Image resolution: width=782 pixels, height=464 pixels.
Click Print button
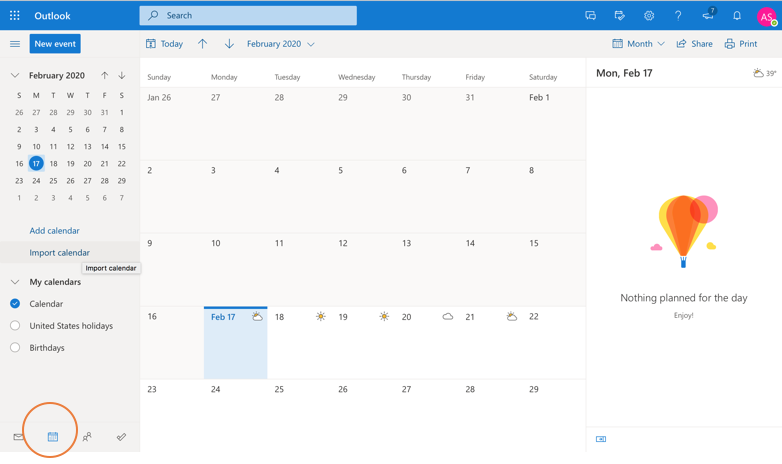click(x=741, y=44)
